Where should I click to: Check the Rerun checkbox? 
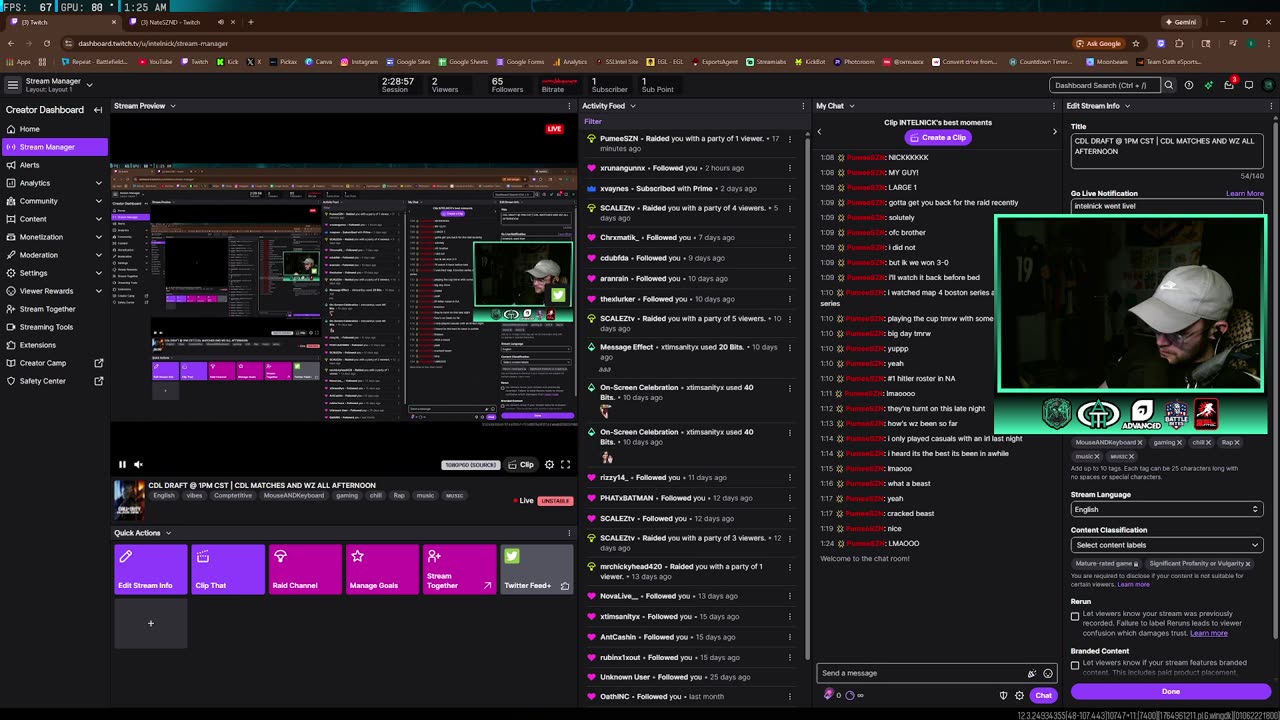(1075, 616)
